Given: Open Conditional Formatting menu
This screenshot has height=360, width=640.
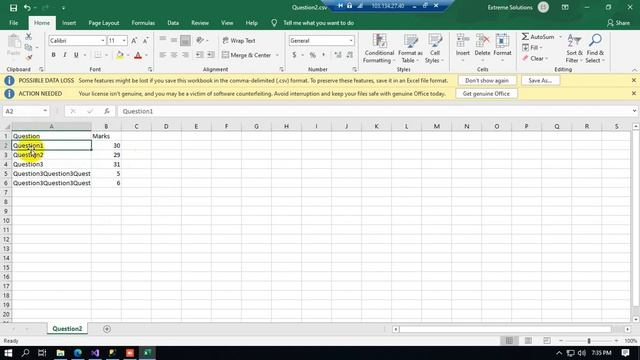Looking at the screenshot, I should (x=379, y=49).
